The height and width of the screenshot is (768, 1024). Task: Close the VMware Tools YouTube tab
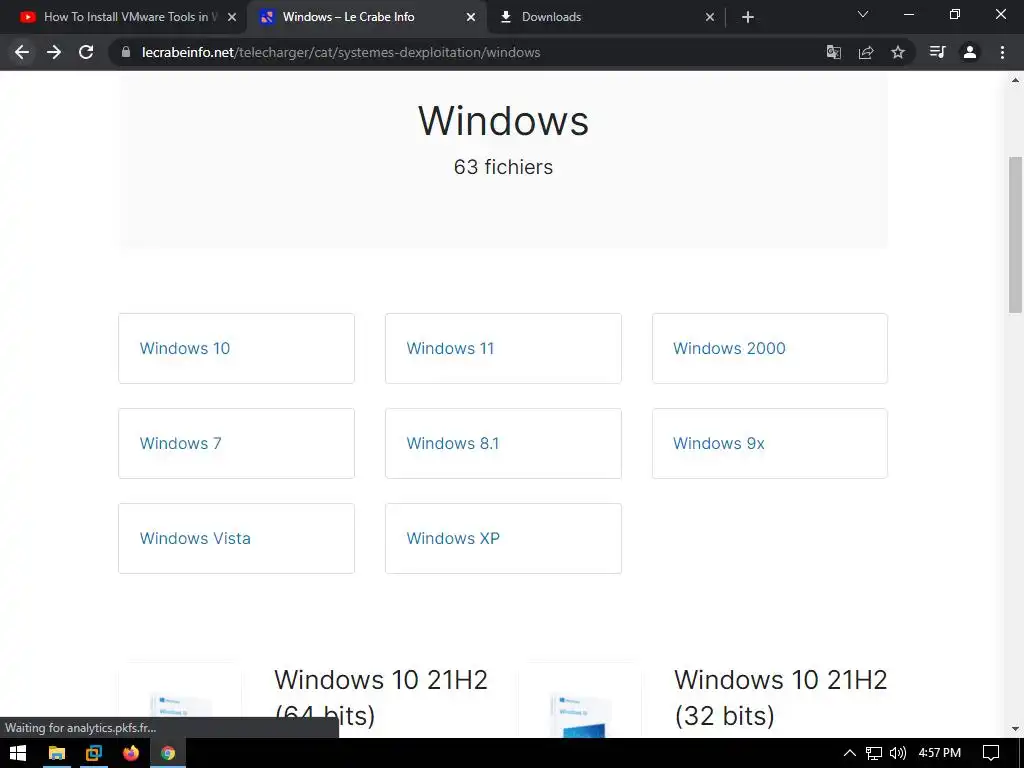232,17
